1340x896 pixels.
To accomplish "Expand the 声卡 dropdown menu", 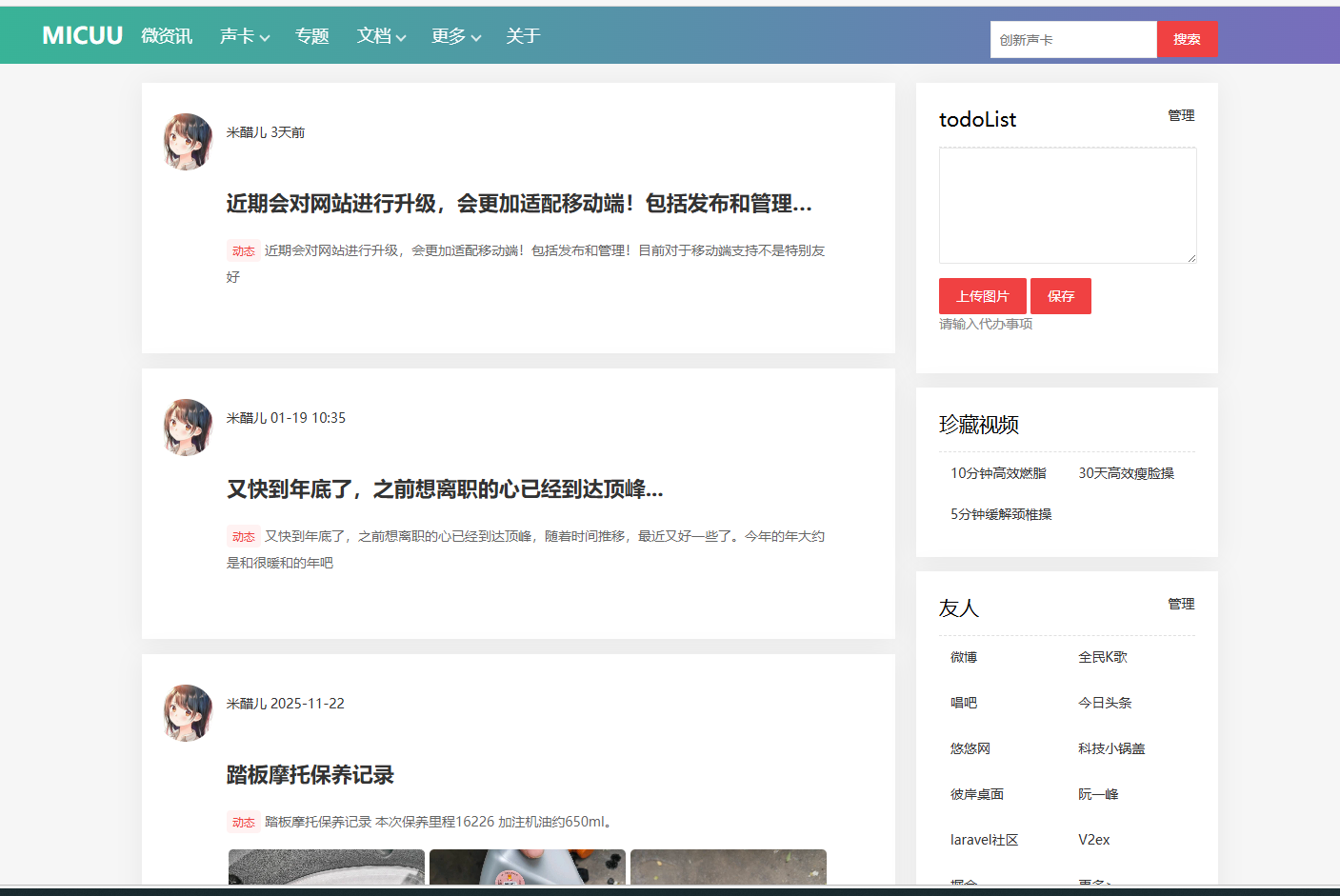I will (244, 36).
